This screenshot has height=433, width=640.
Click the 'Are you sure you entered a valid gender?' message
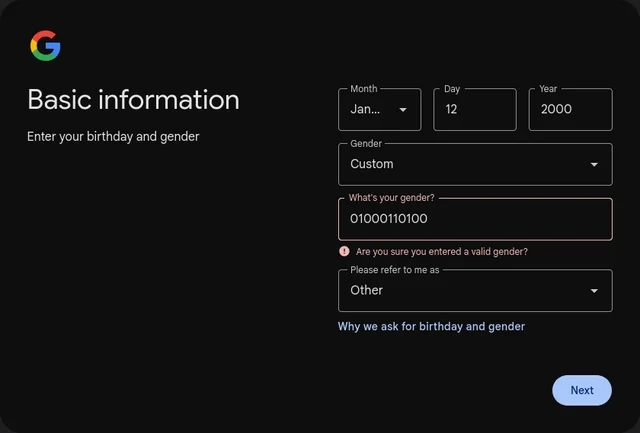point(442,251)
